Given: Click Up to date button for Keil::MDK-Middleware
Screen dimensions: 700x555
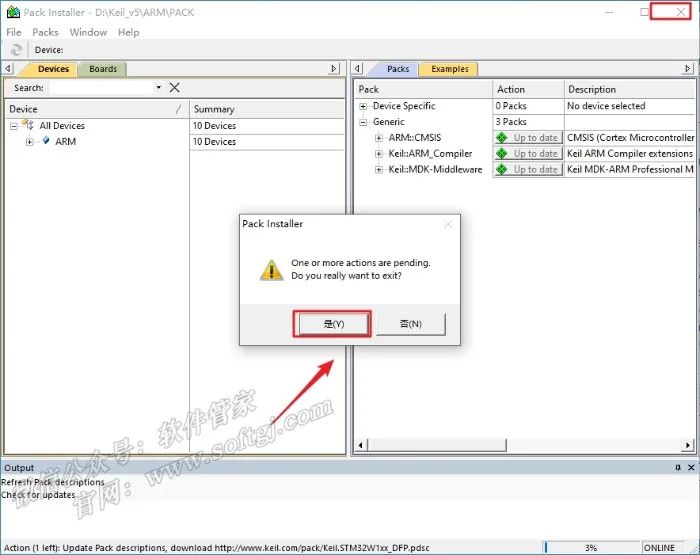Looking at the screenshot, I should click(x=528, y=169).
